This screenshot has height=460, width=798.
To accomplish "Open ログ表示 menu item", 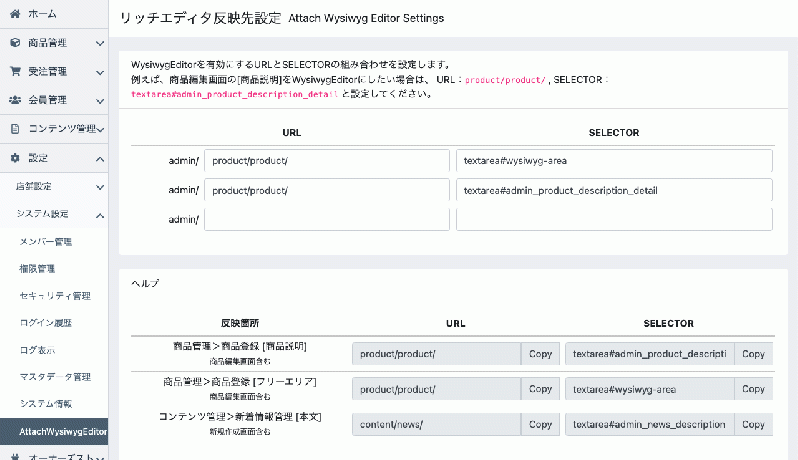I will click(x=37, y=350).
